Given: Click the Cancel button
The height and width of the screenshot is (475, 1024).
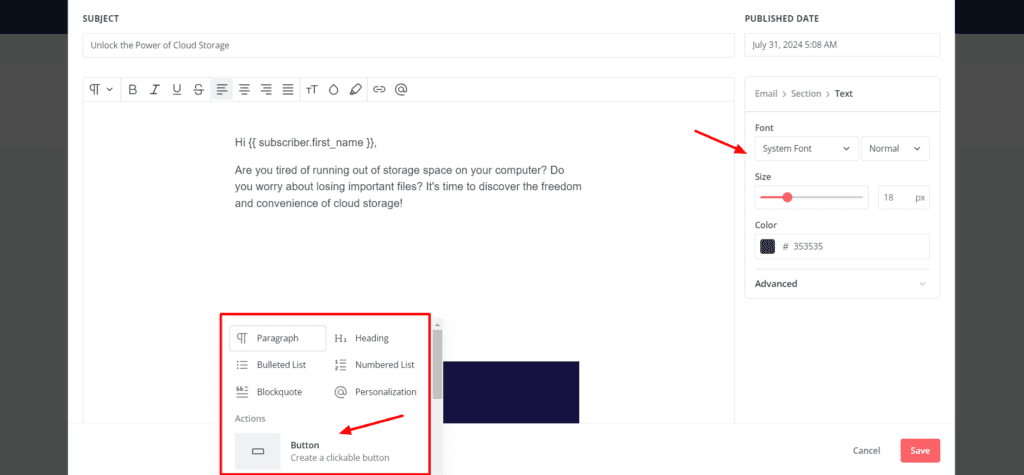Looking at the screenshot, I should 867,450.
